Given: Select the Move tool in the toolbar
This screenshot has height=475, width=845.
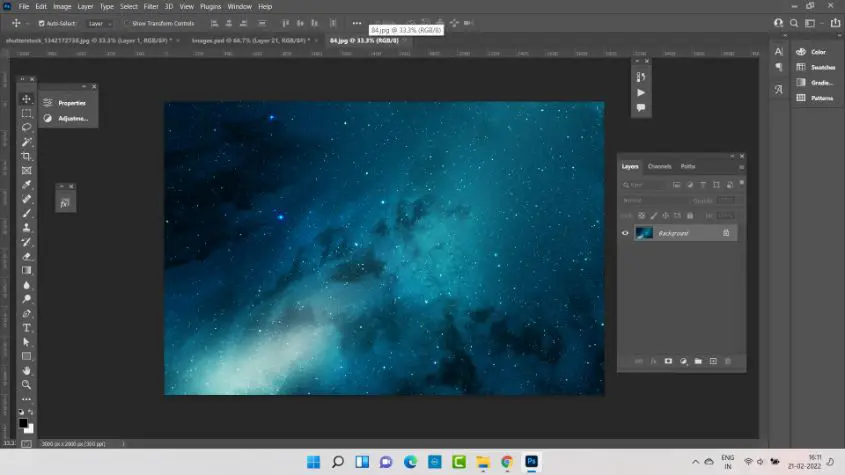Looking at the screenshot, I should 27,99.
